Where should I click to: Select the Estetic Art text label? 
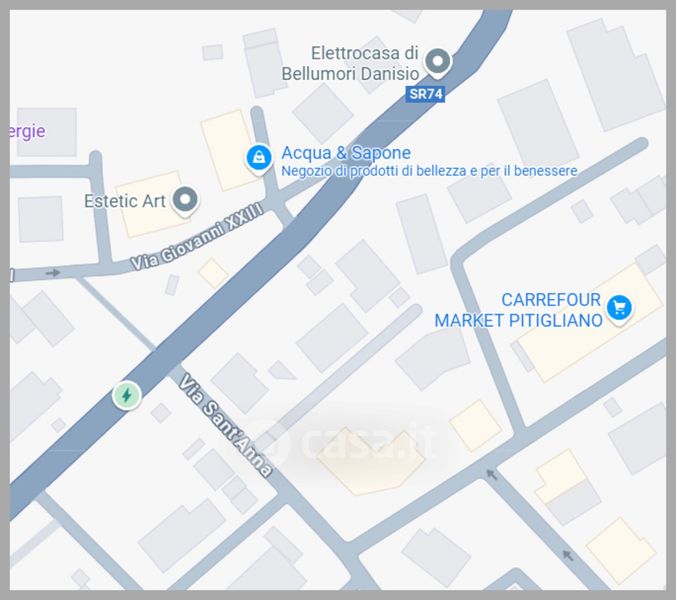125,201
